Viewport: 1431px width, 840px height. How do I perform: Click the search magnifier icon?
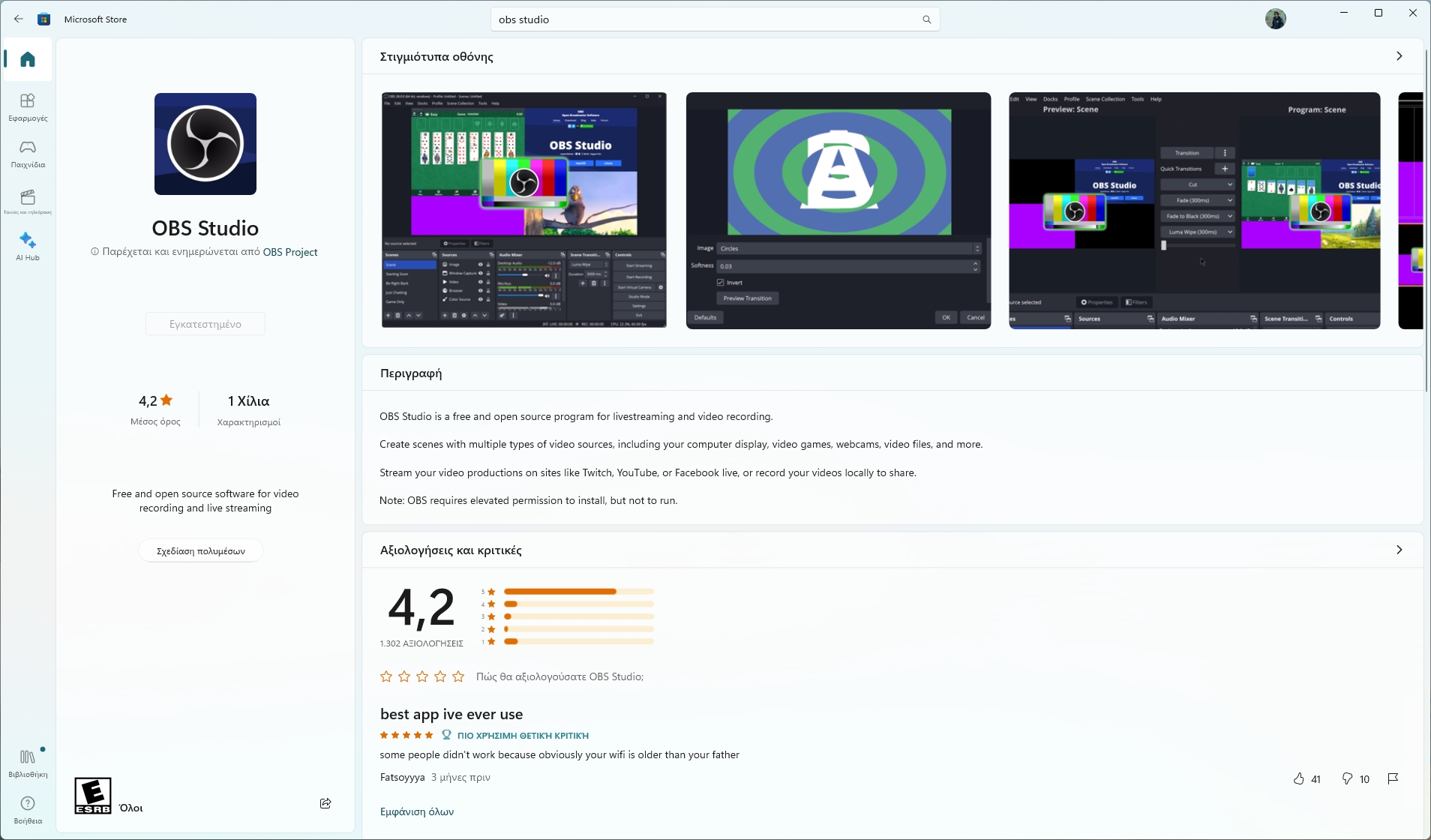point(926,19)
